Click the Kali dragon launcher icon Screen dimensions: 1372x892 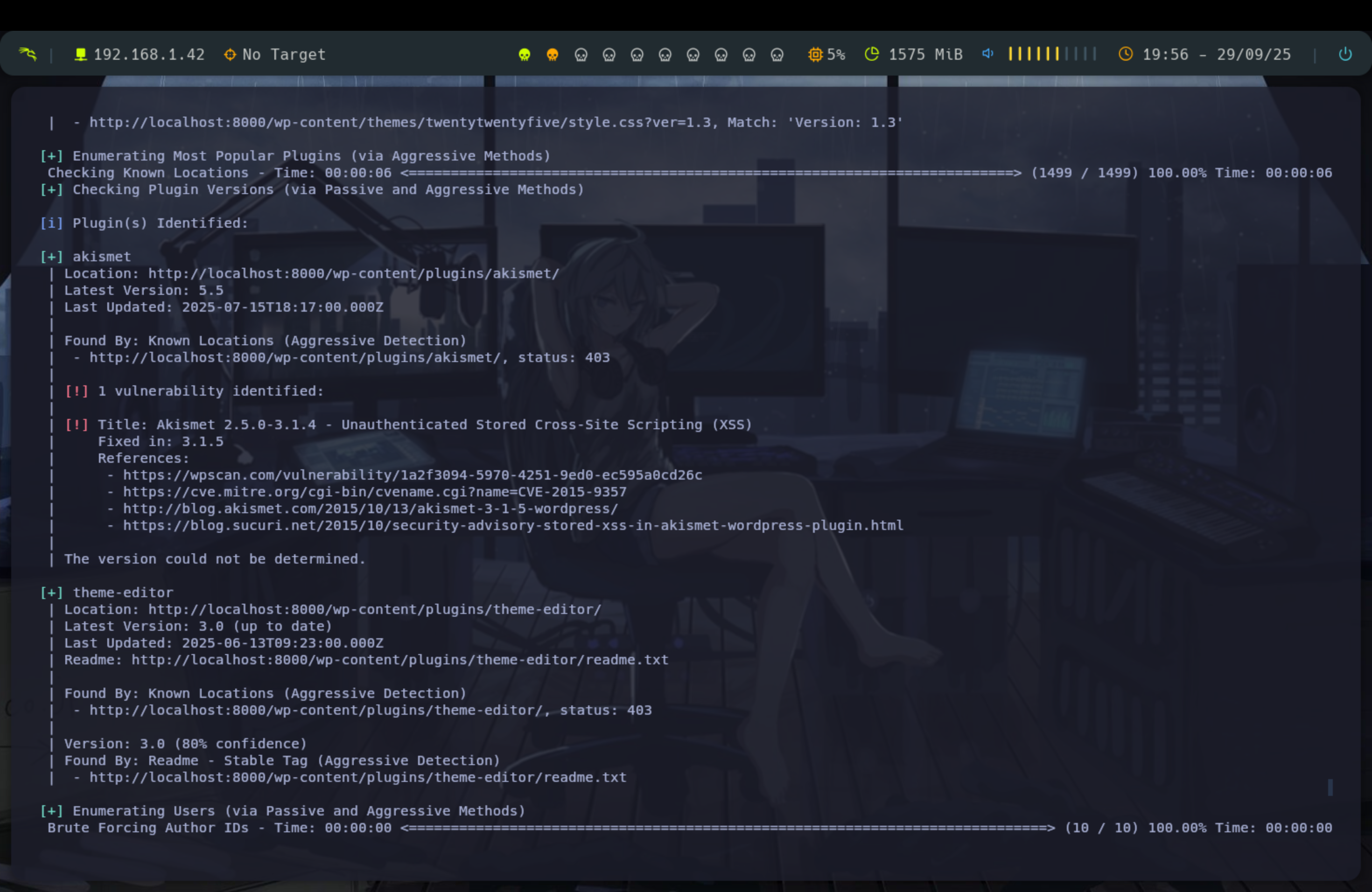tap(27, 54)
